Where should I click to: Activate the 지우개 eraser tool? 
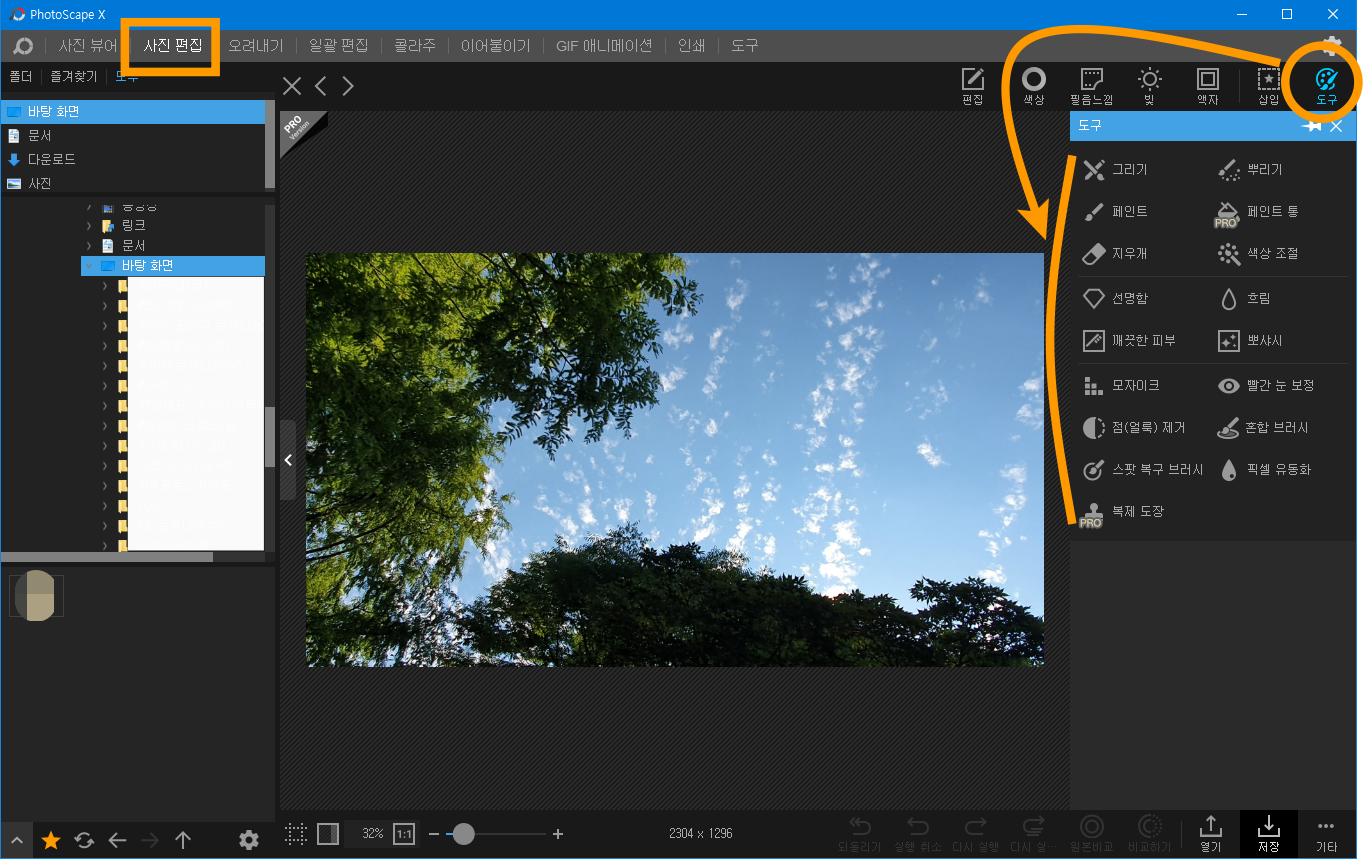[1116, 254]
